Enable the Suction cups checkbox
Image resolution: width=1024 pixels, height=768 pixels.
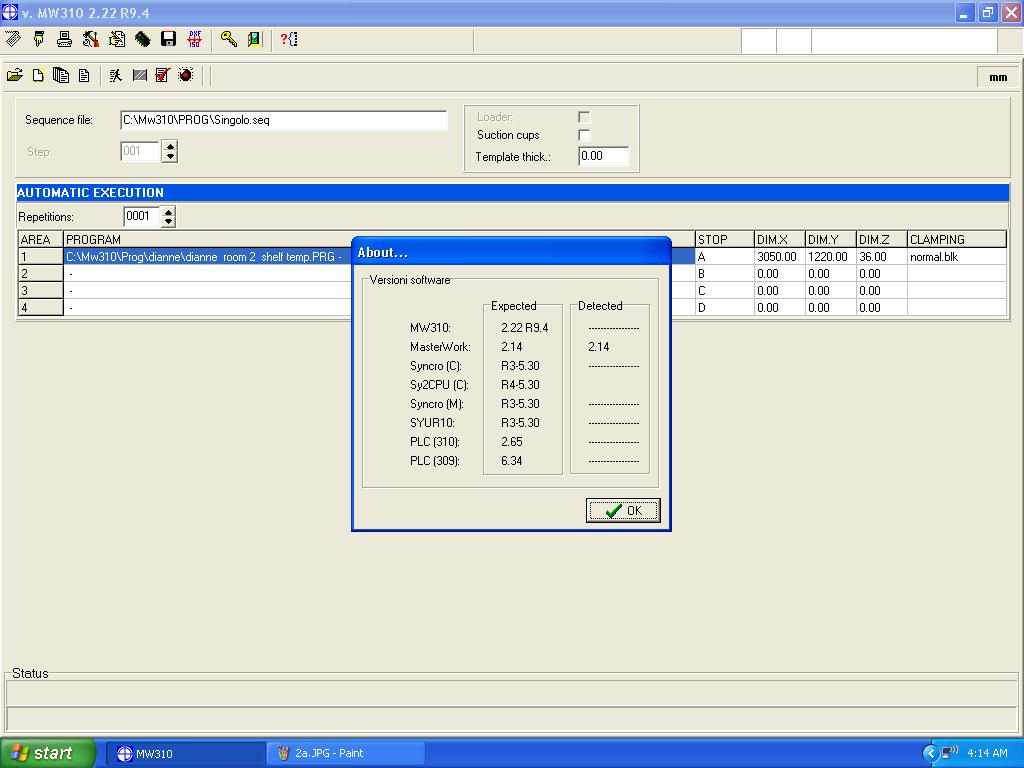(584, 135)
